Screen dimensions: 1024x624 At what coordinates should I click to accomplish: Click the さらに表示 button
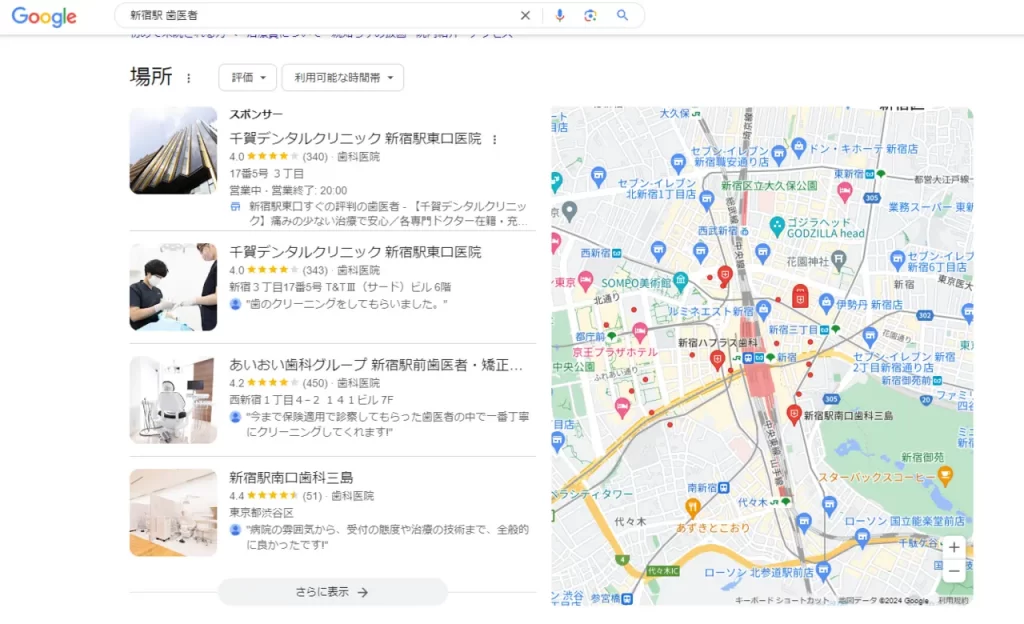pos(332,592)
